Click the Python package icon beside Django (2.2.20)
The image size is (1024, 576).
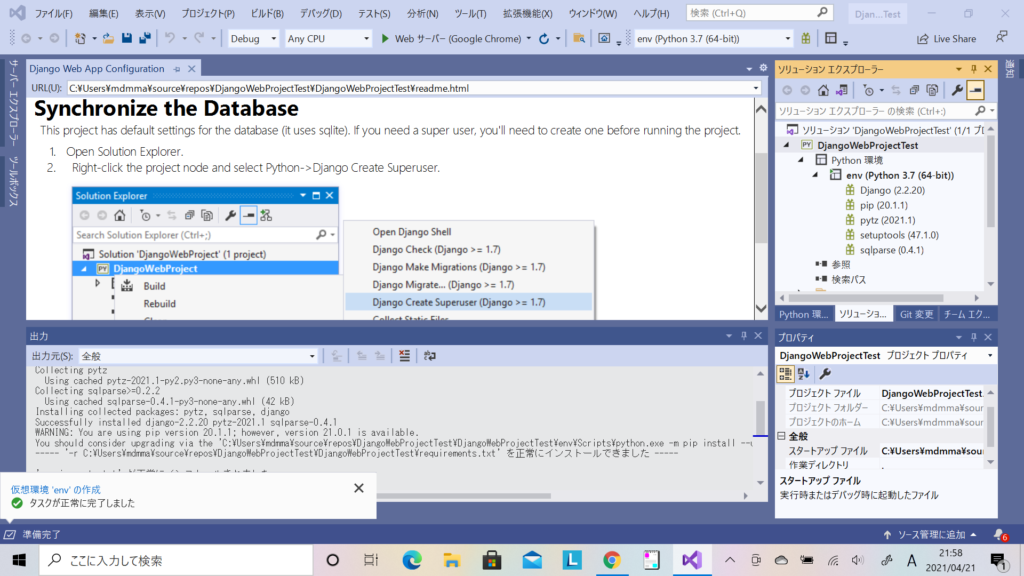coord(850,190)
